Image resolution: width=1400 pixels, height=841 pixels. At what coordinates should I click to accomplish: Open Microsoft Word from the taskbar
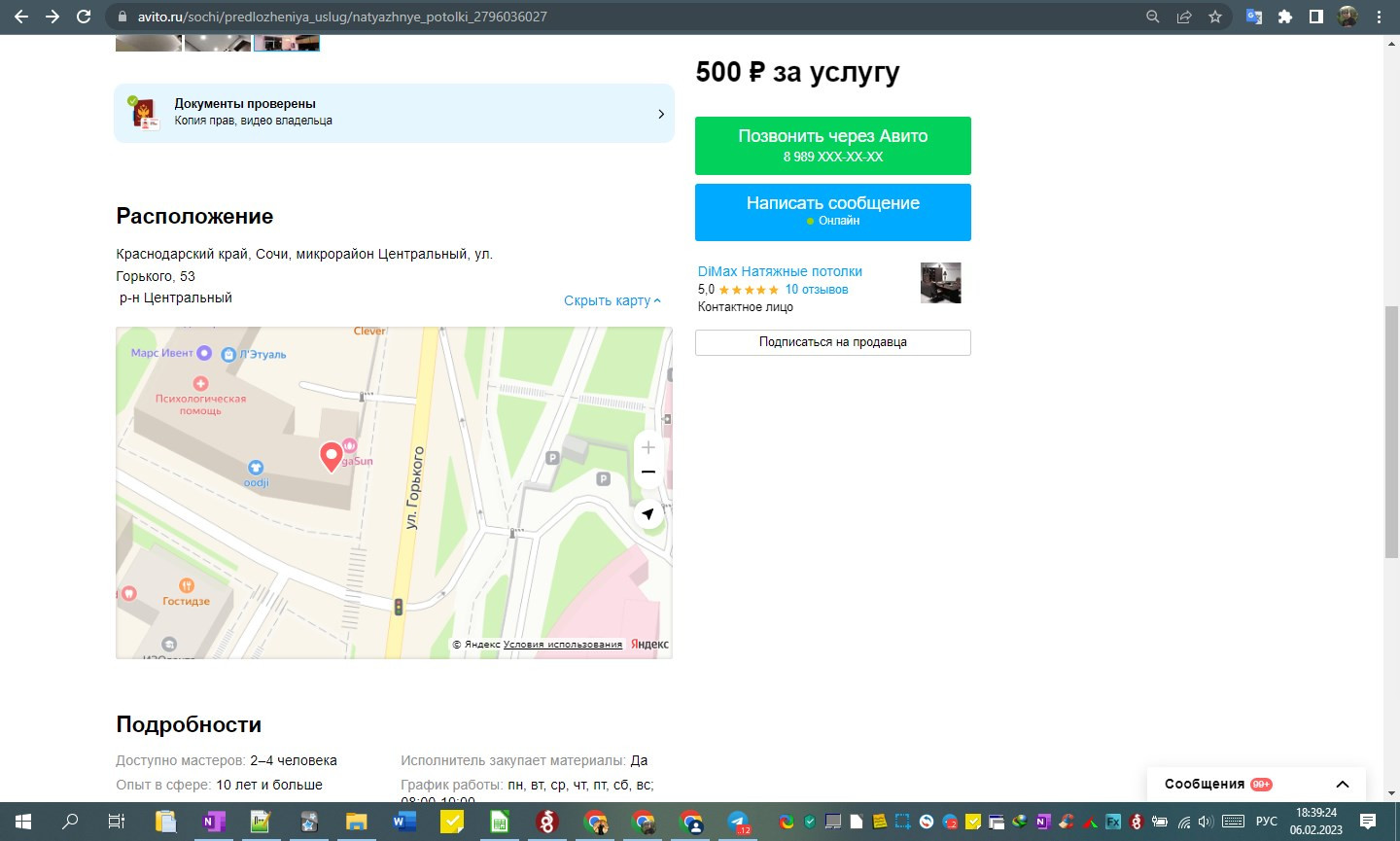click(x=403, y=822)
